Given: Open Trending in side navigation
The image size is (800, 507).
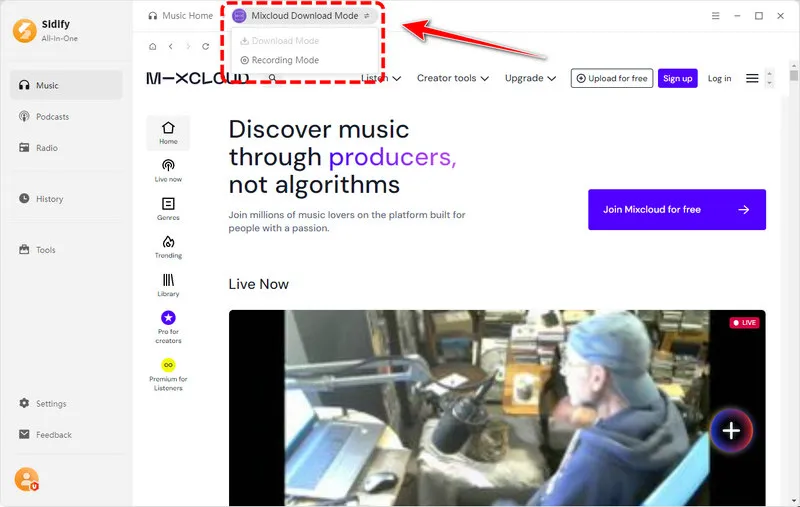Looking at the screenshot, I should tap(168, 247).
